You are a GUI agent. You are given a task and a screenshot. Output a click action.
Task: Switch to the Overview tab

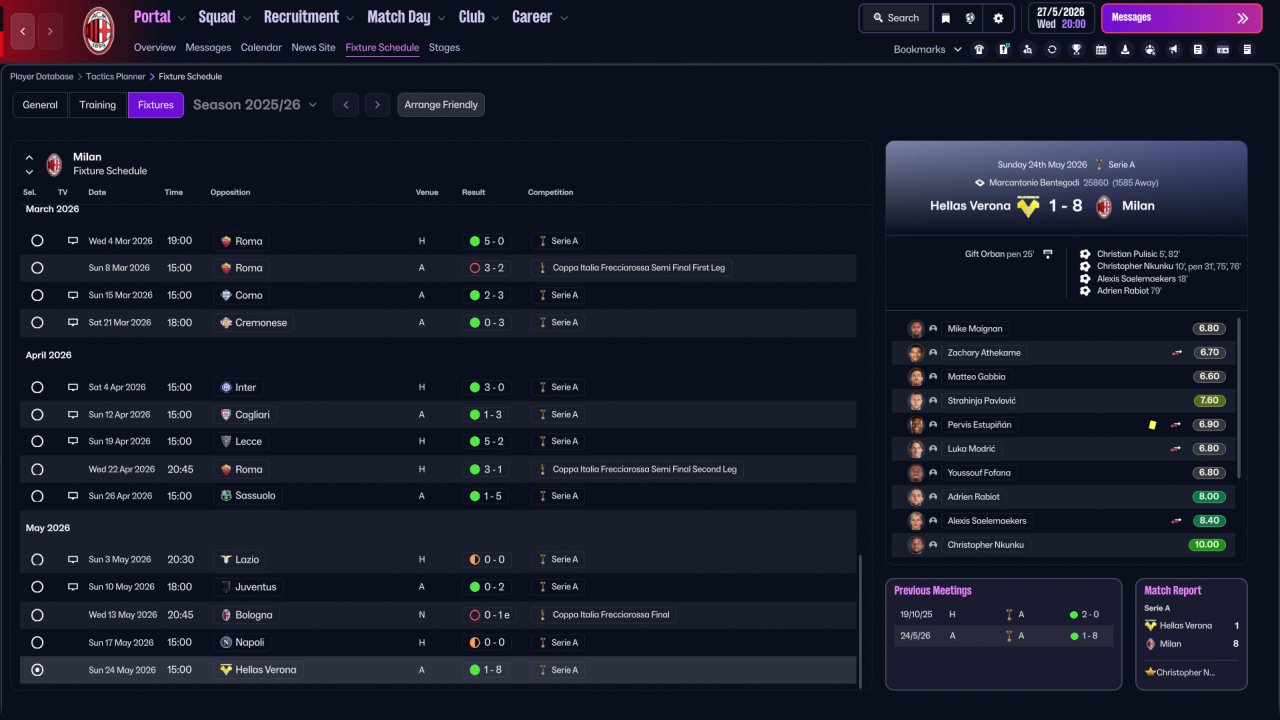(155, 48)
